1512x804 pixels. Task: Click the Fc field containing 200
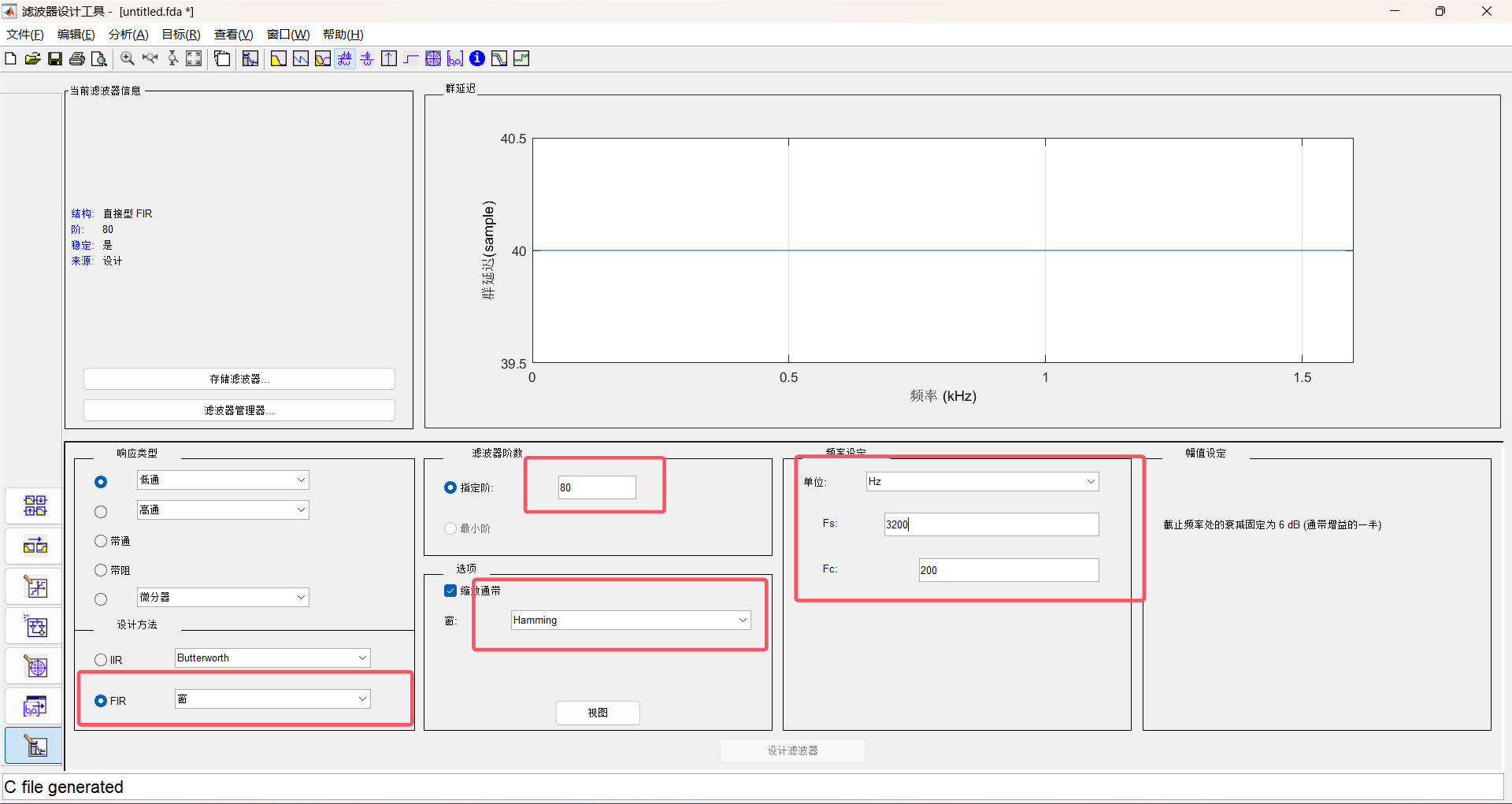coord(1009,570)
